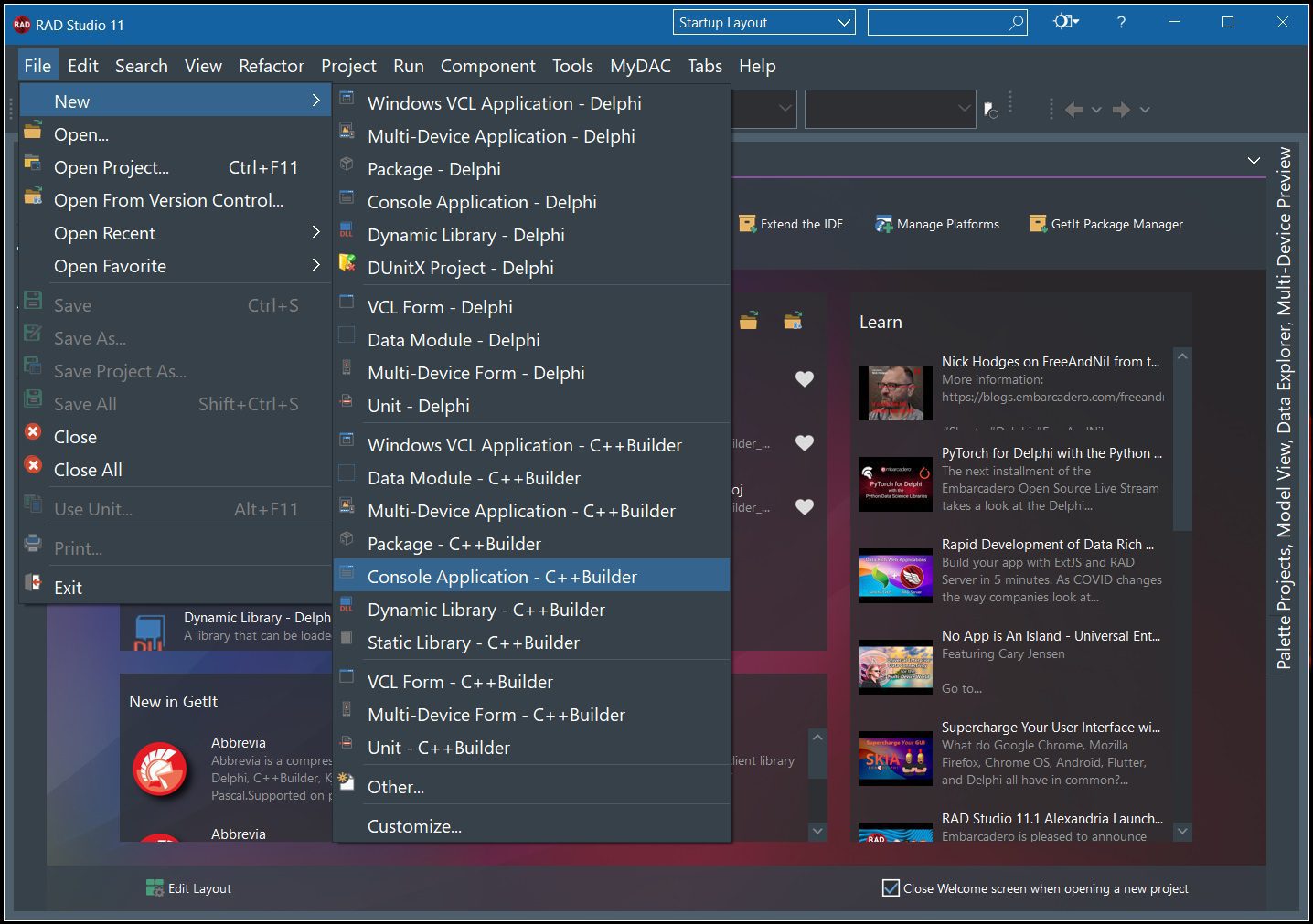The height and width of the screenshot is (924, 1313).
Task: Click the DUnitX Project - Delphi icon
Action: click(347, 262)
